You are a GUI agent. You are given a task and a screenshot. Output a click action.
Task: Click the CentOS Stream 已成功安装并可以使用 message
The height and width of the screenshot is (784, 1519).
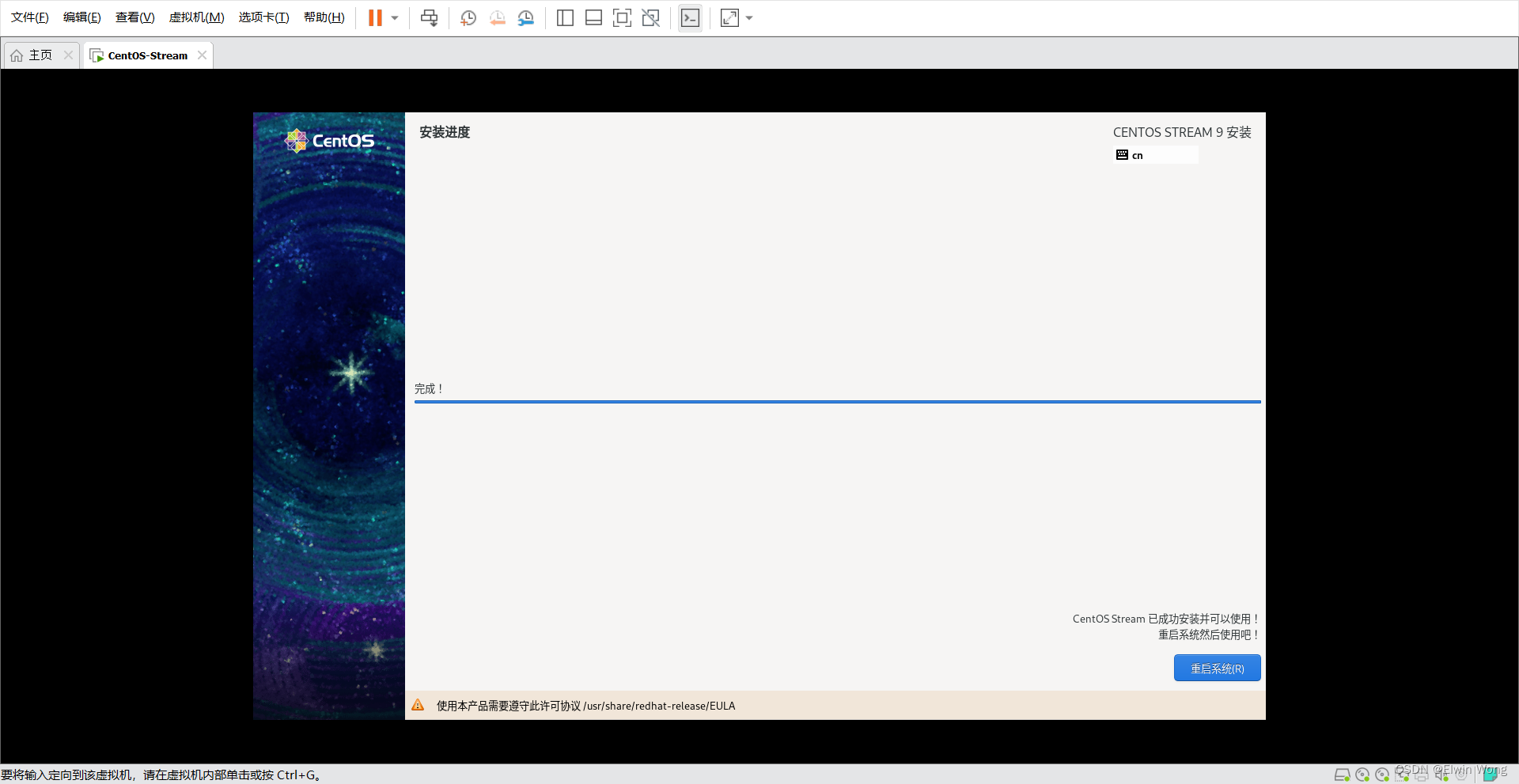(x=1165, y=619)
